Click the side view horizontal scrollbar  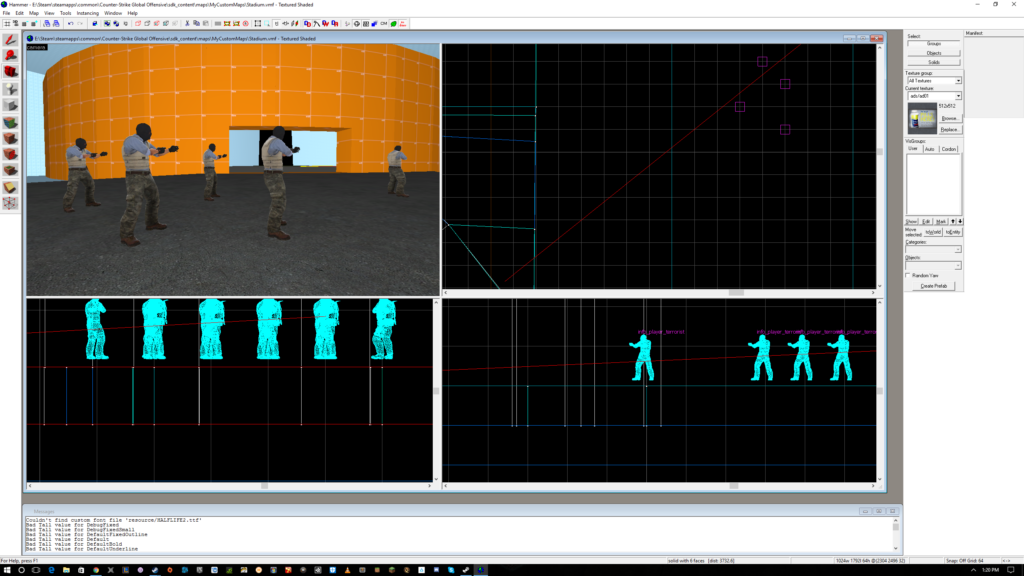(659, 486)
